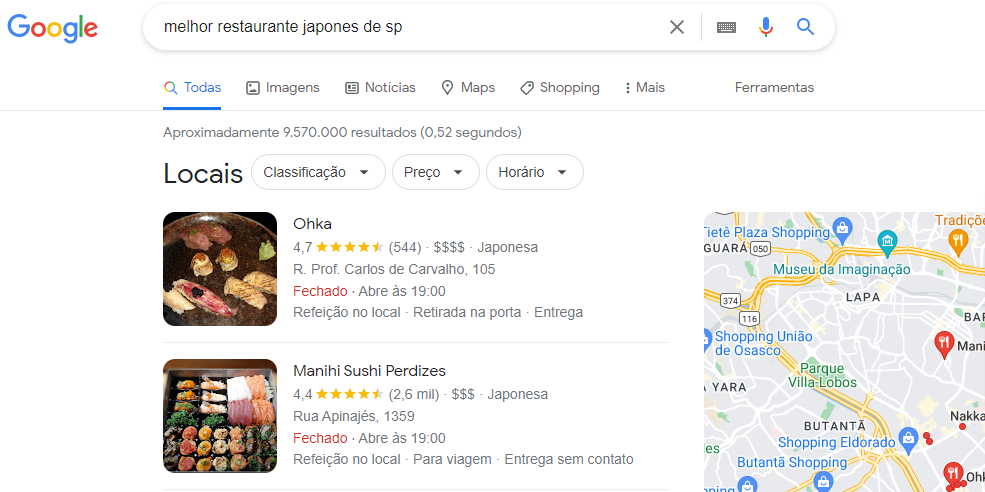Select the red Manihi restaurant map pin

click(x=944, y=345)
